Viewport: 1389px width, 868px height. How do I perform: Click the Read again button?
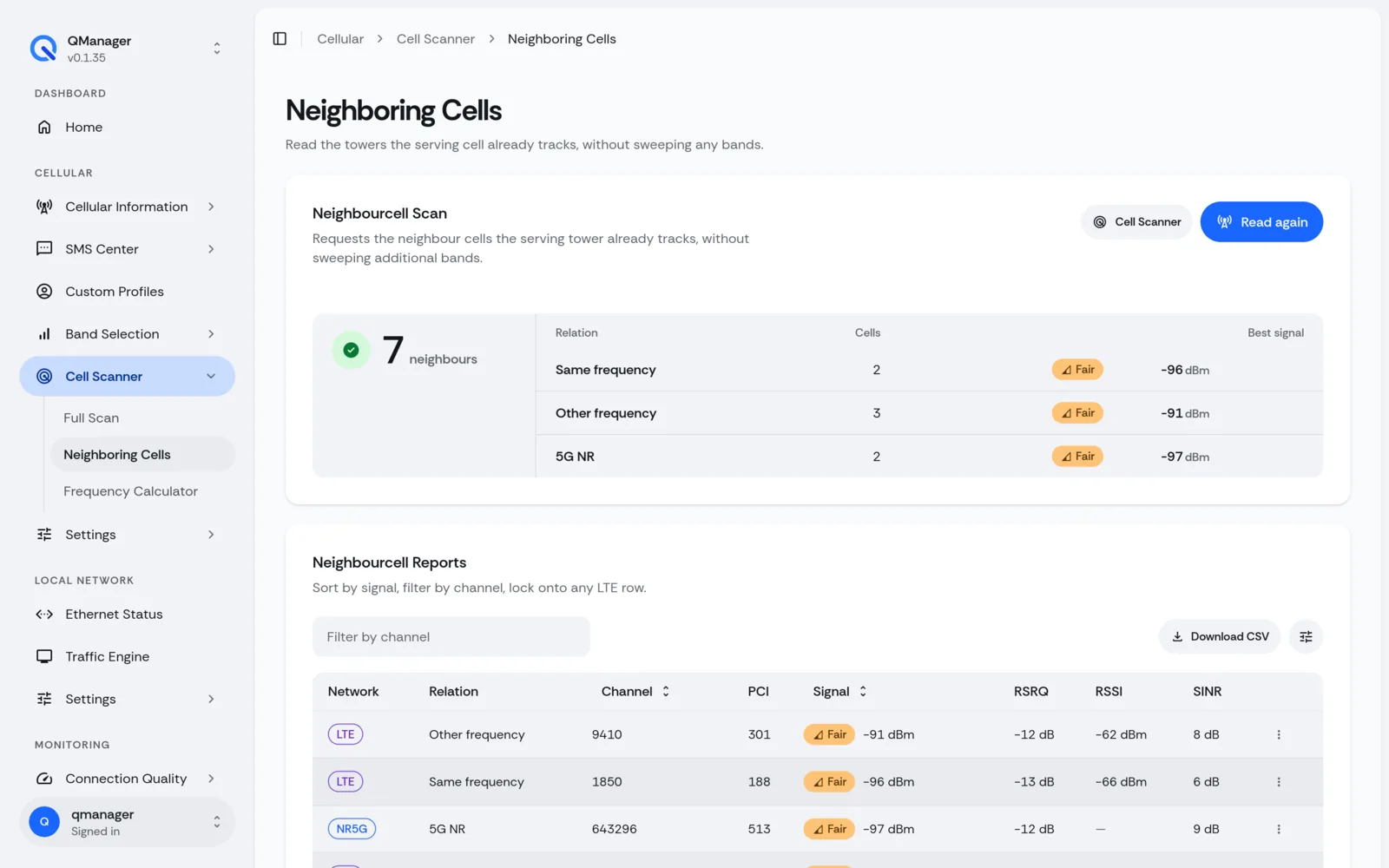pyautogui.click(x=1261, y=222)
